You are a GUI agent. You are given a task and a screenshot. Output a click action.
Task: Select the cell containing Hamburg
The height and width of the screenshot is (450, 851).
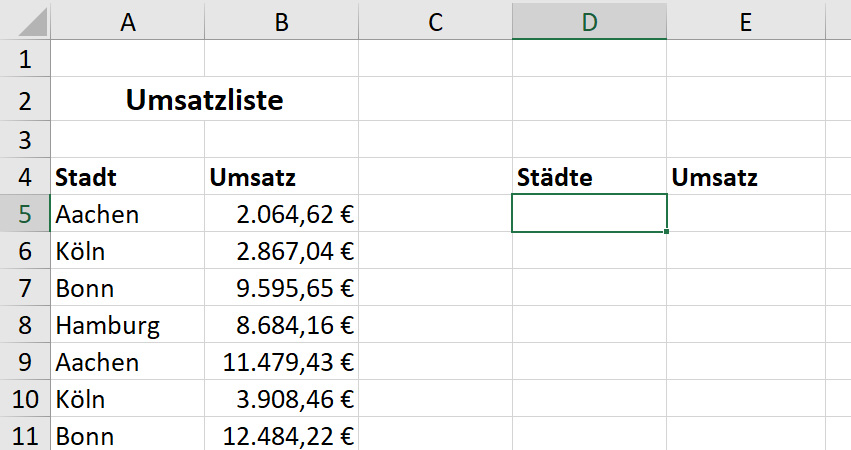coord(128,324)
